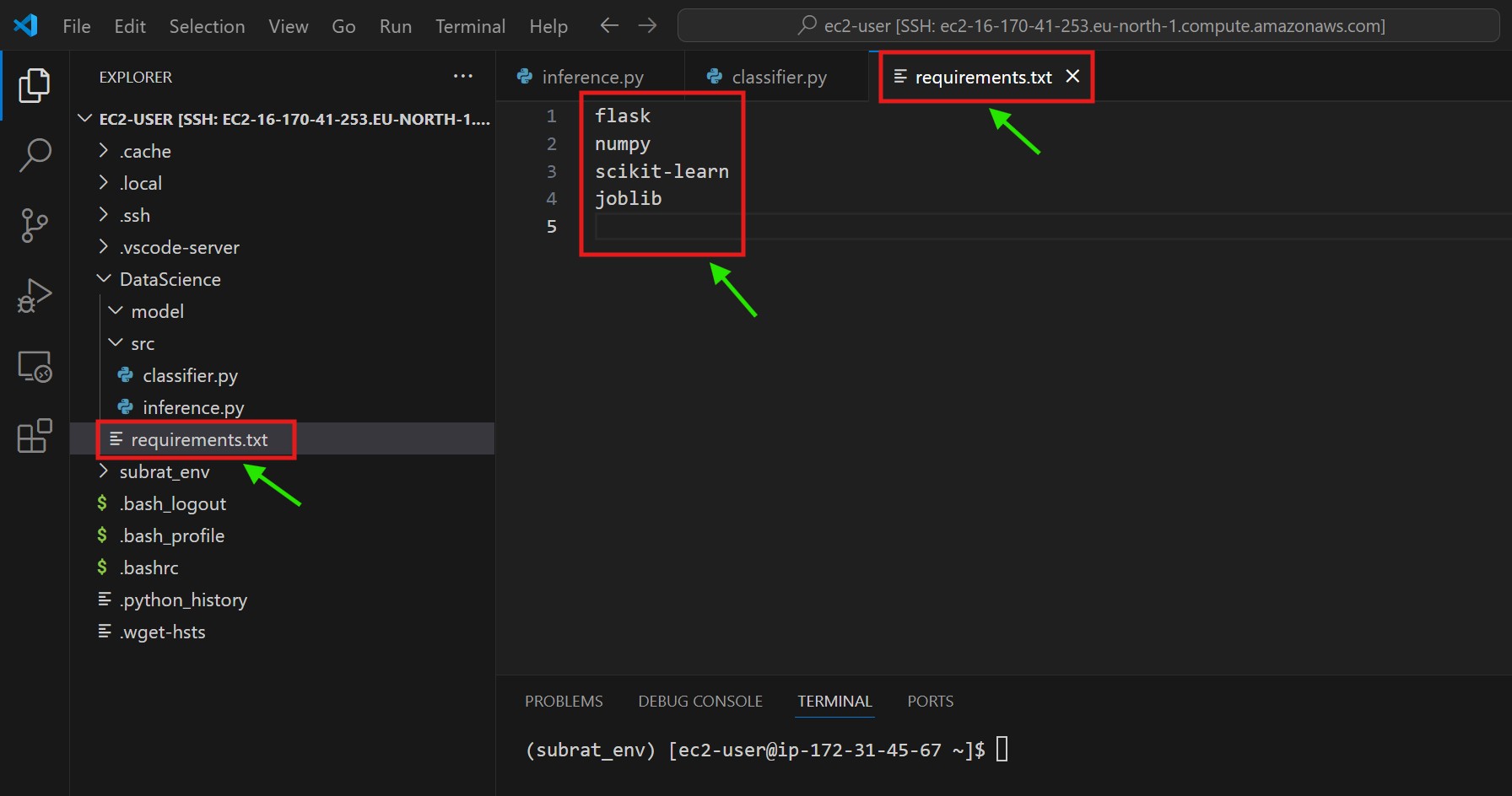
Task: Expand the .cache folder
Action: point(145,152)
